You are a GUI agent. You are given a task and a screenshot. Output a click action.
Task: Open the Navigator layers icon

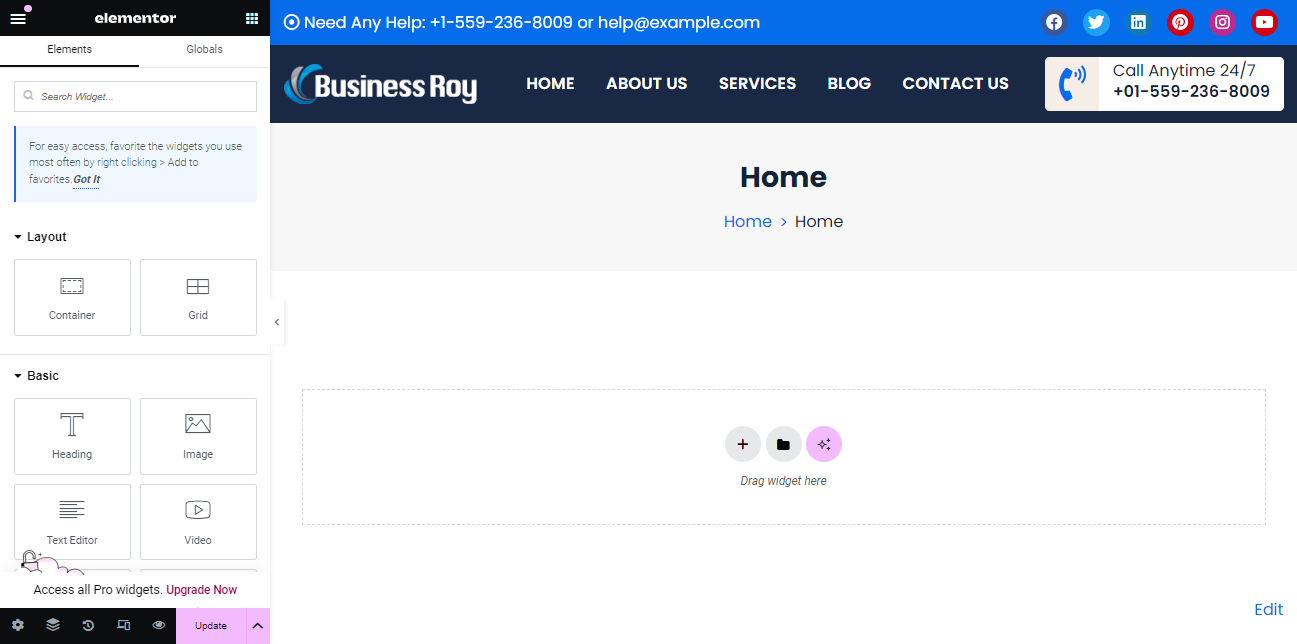pyautogui.click(x=53, y=625)
